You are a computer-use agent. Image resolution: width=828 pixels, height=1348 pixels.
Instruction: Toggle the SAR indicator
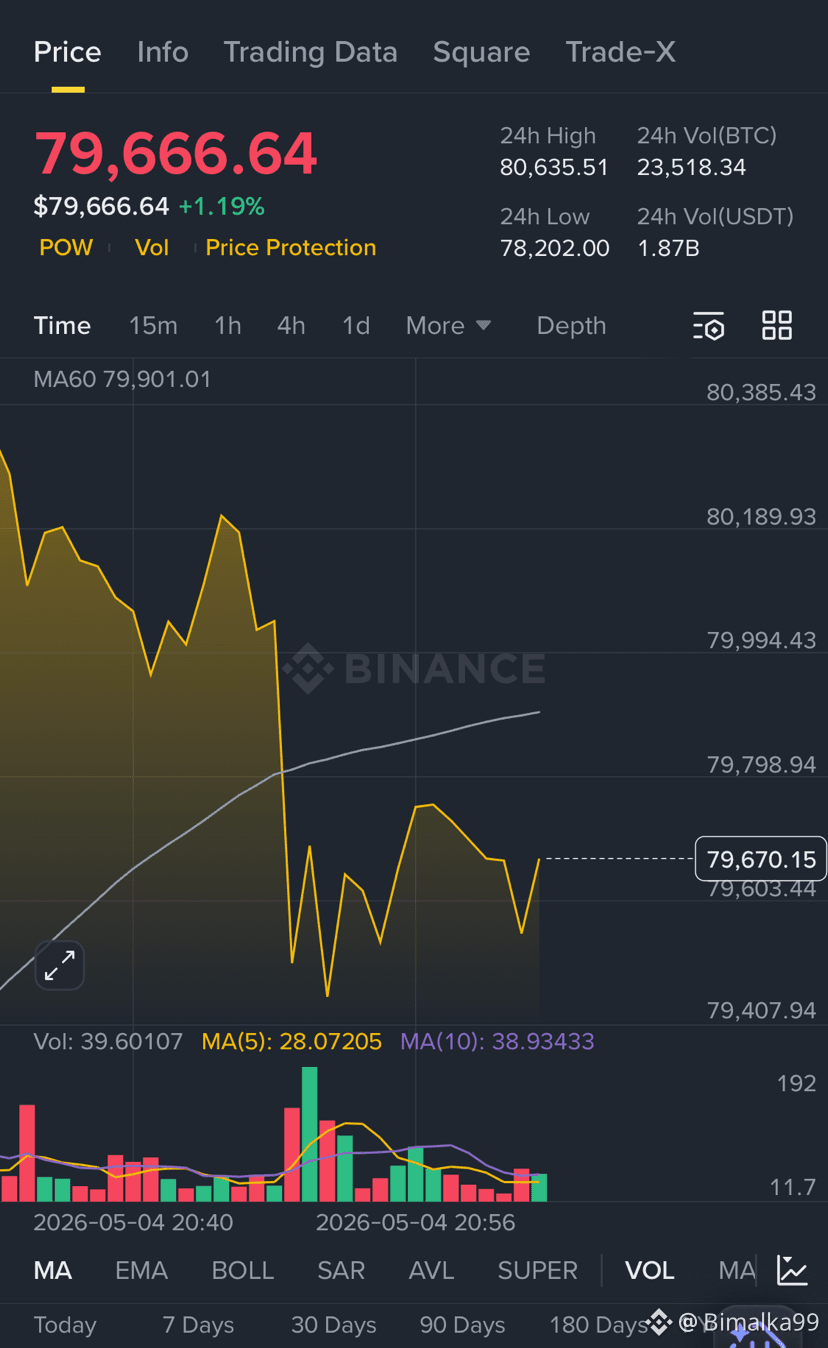point(341,1271)
